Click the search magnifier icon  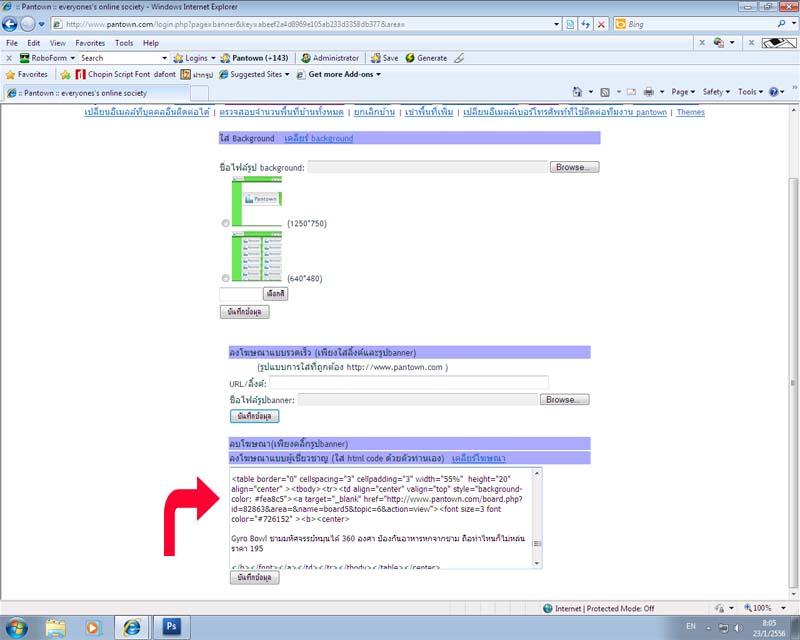781,23
